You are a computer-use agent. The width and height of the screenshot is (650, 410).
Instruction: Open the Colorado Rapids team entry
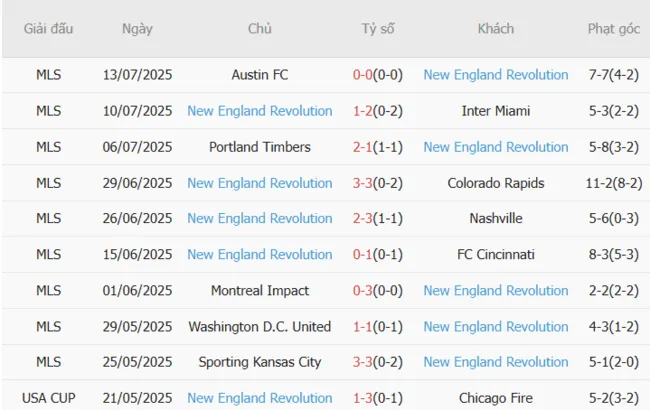click(x=496, y=183)
